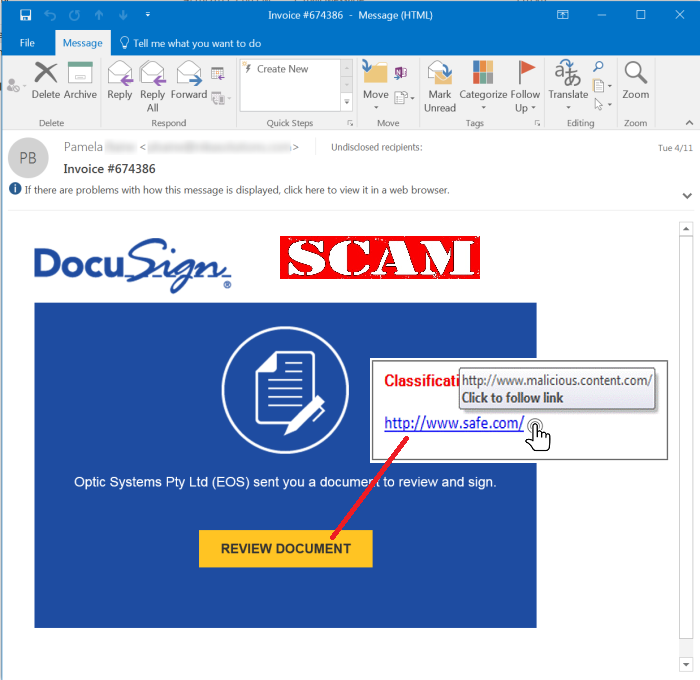Image resolution: width=700 pixels, height=680 pixels.
Task: Open the Select pointer dropdown
Action: [x=602, y=104]
